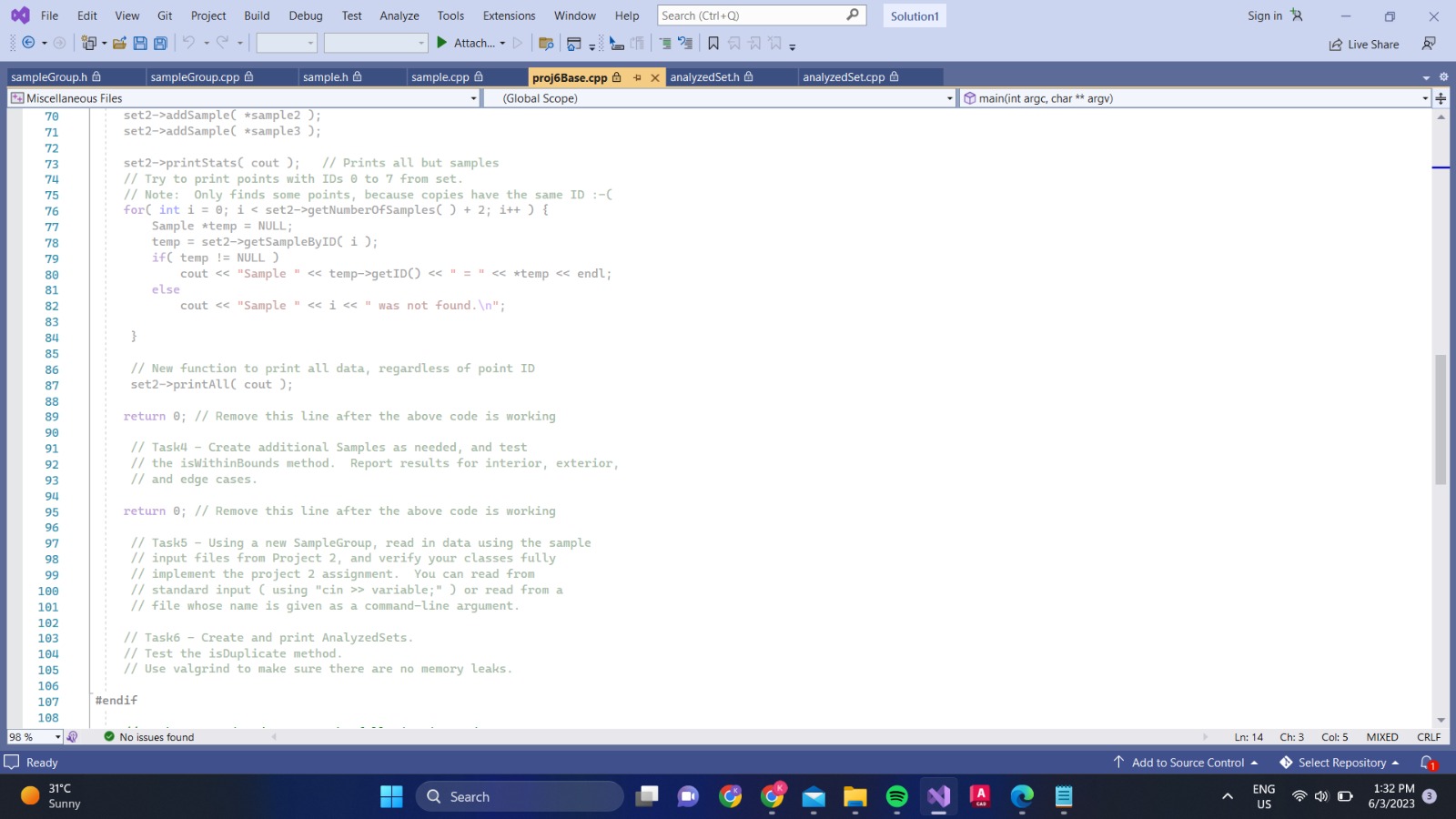Click the Find in Files folder icon
1456x819 pixels.
pos(546,43)
